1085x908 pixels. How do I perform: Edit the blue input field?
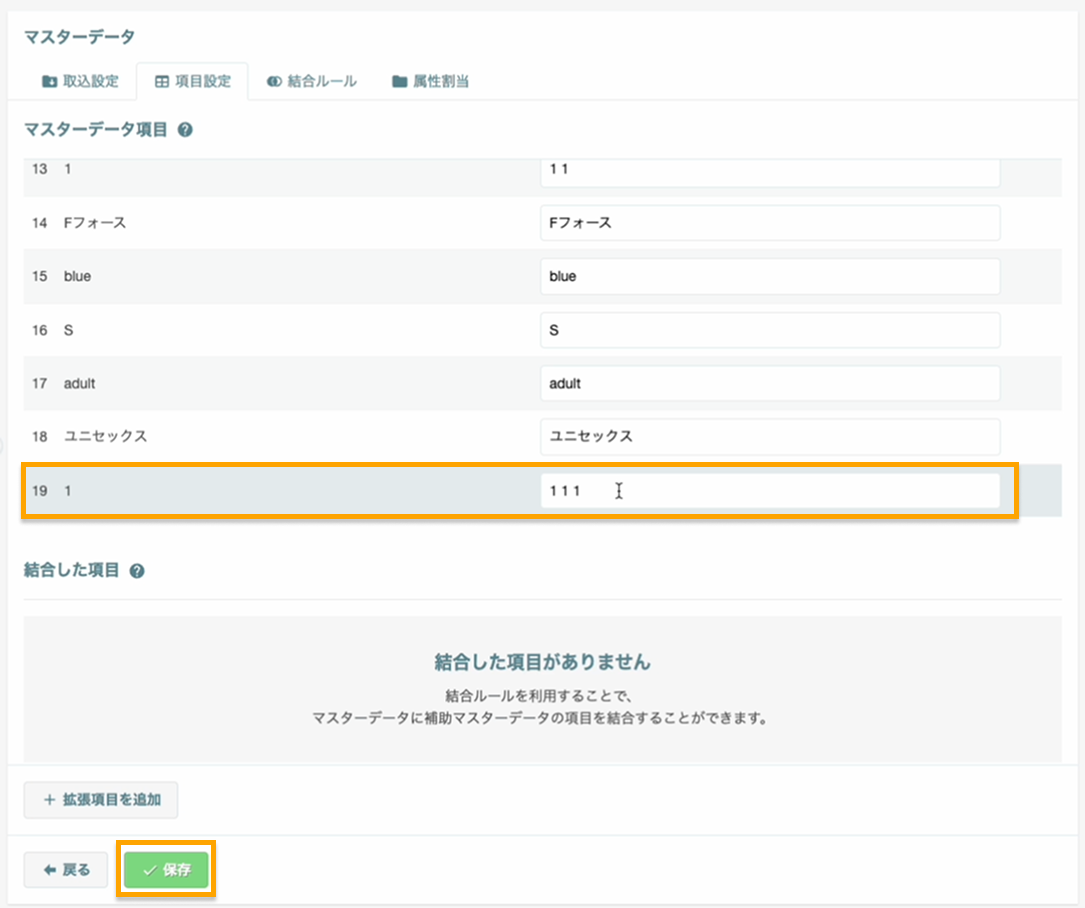[x=769, y=276]
